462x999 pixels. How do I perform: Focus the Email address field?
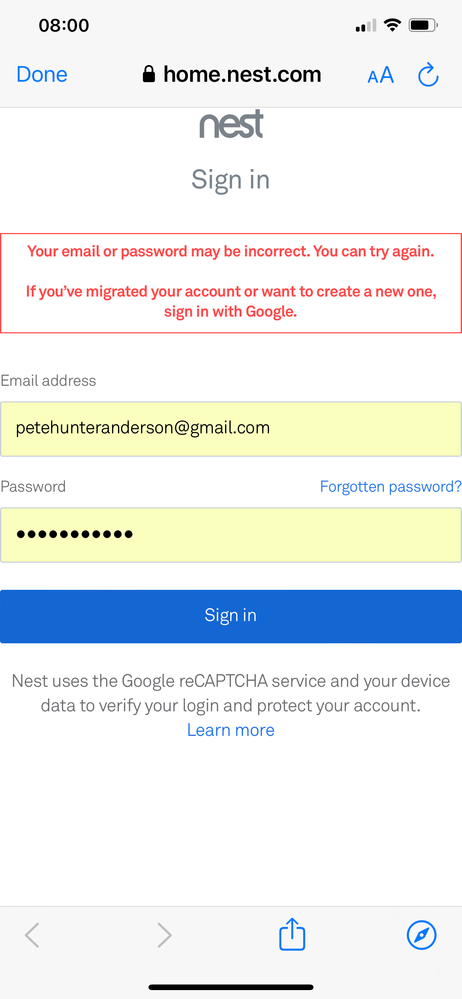231,429
